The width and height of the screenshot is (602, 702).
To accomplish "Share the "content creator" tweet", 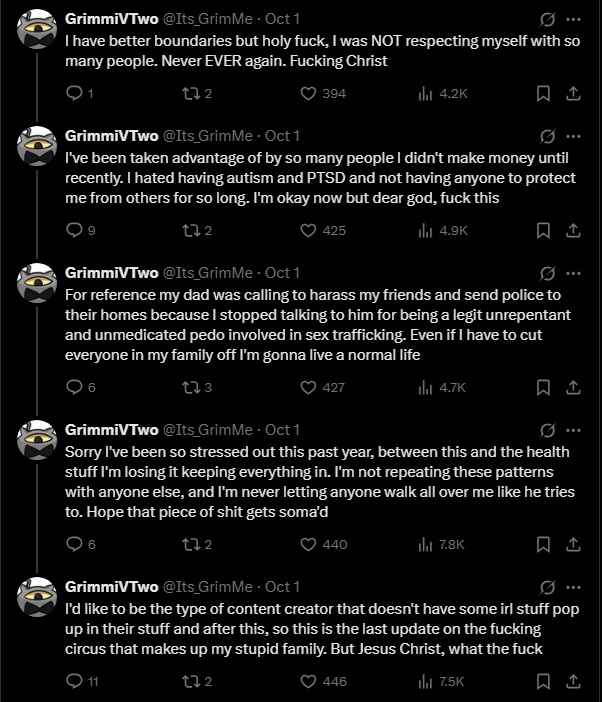I will tap(573, 681).
